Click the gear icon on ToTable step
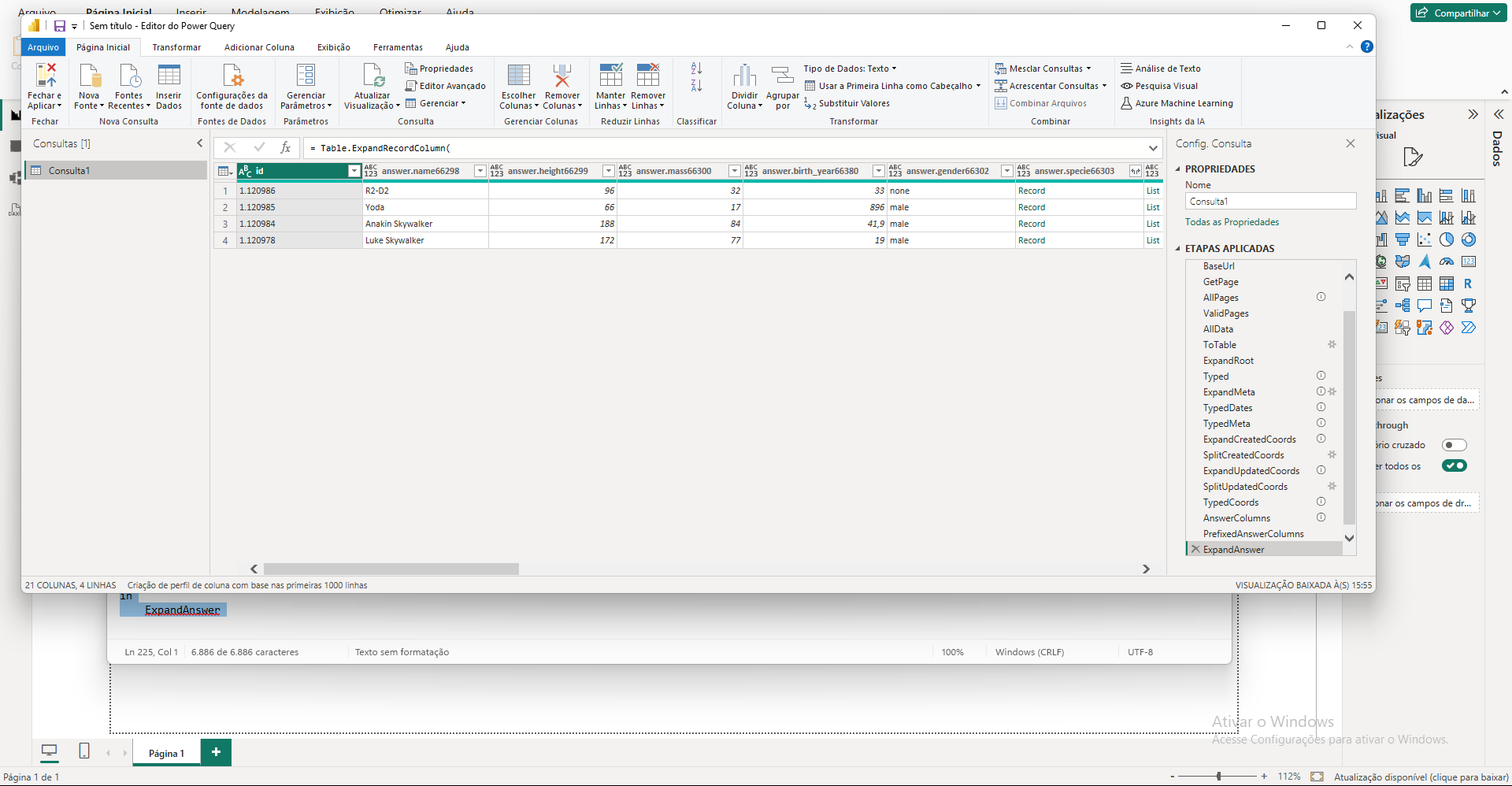The width and height of the screenshot is (1512, 786). [x=1332, y=344]
